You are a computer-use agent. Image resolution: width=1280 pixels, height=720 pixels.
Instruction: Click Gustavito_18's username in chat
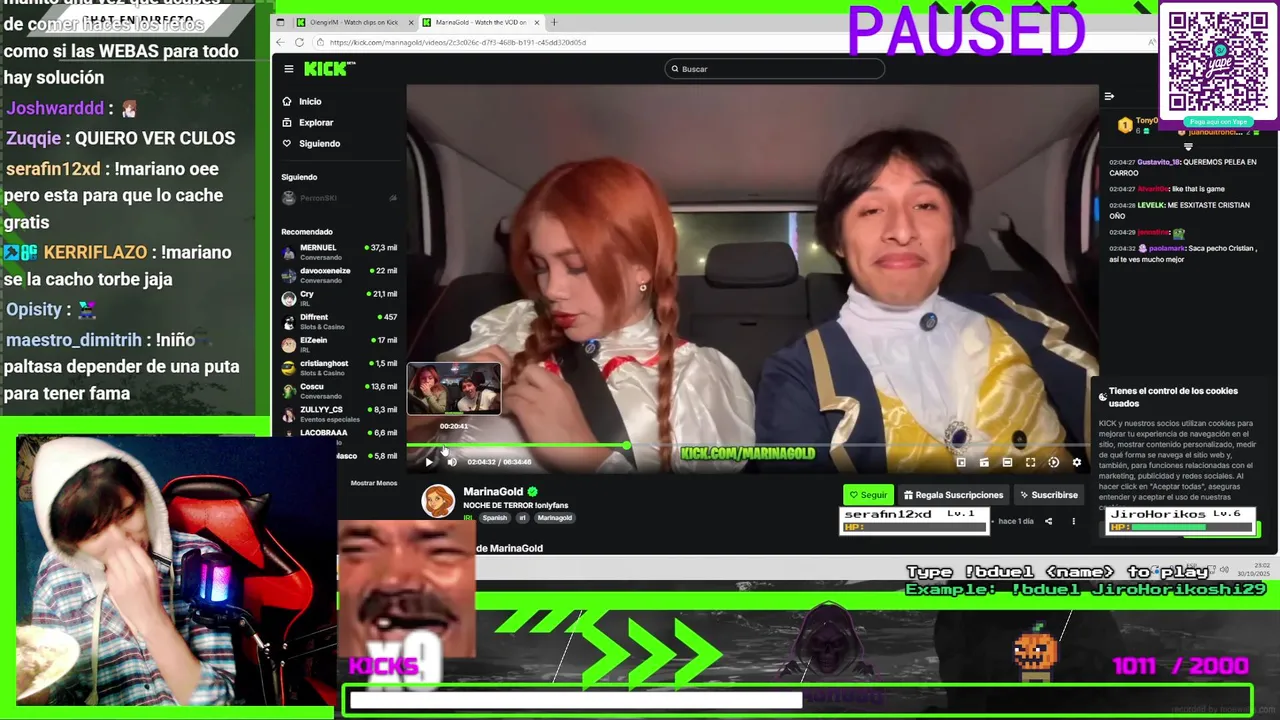[x=1159, y=162]
